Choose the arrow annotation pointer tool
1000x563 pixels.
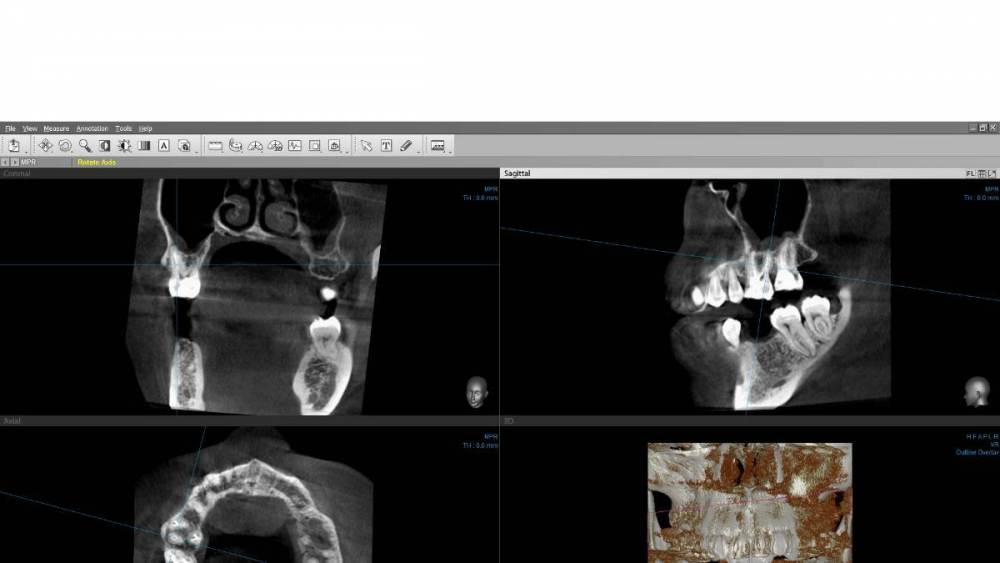click(366, 146)
